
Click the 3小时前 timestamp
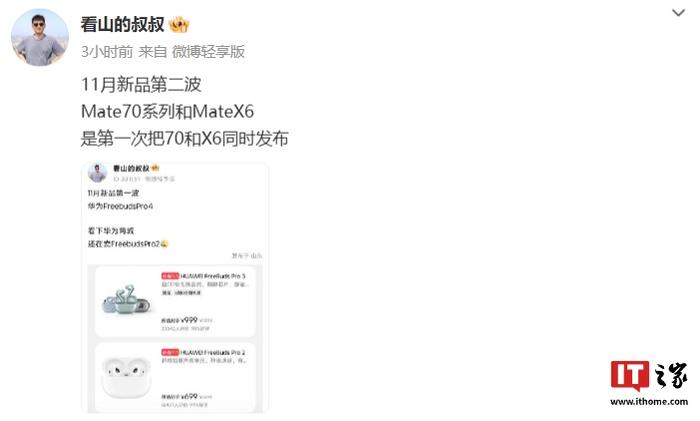[107, 52]
